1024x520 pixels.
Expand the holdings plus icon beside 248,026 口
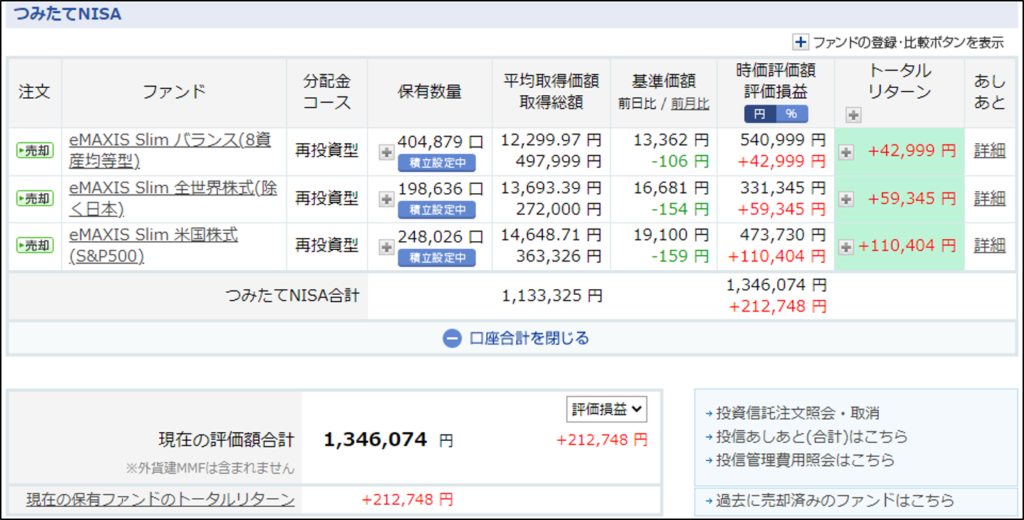[x=387, y=247]
